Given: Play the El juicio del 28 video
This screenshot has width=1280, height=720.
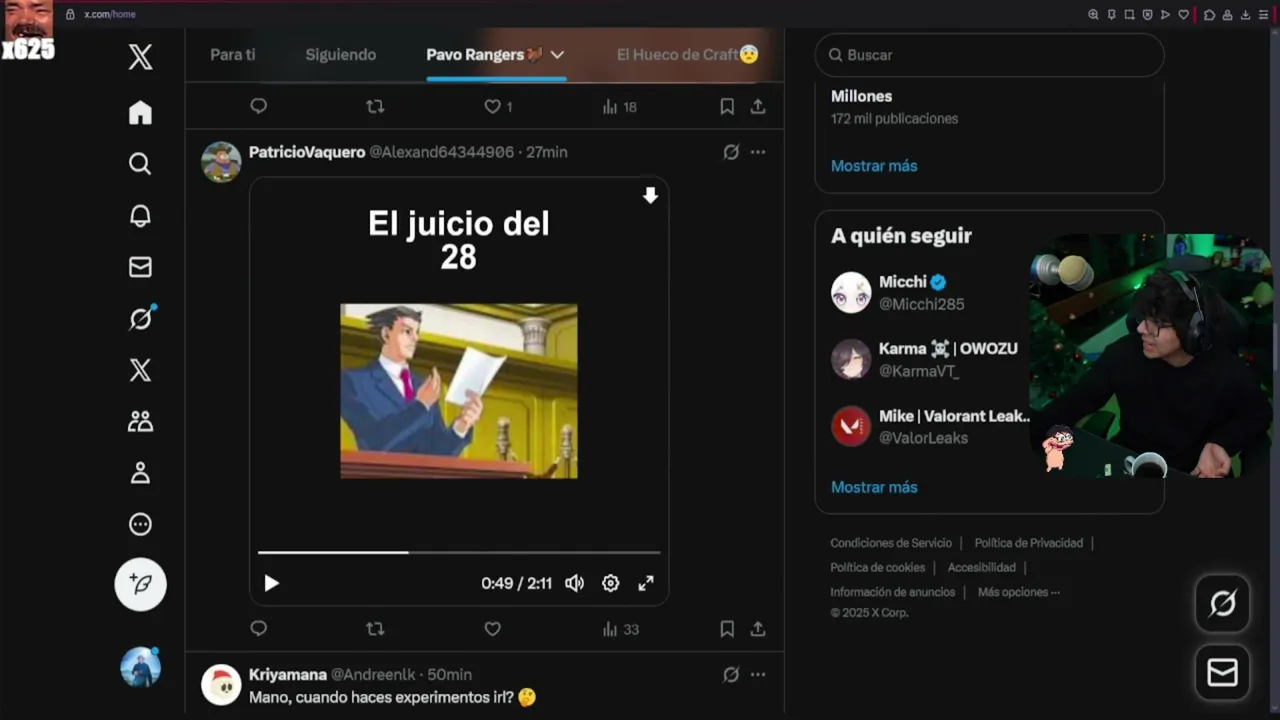Looking at the screenshot, I should click(x=271, y=583).
